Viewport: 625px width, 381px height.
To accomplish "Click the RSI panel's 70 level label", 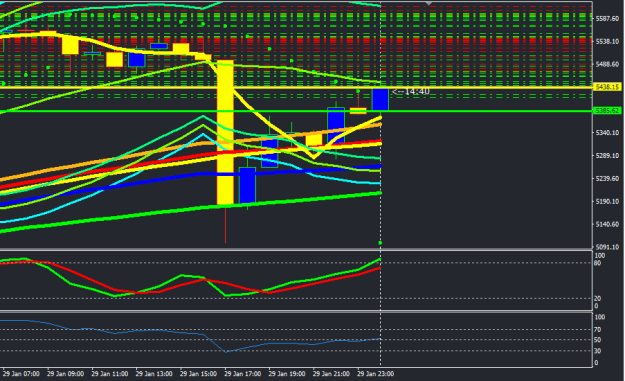I will pos(597,330).
